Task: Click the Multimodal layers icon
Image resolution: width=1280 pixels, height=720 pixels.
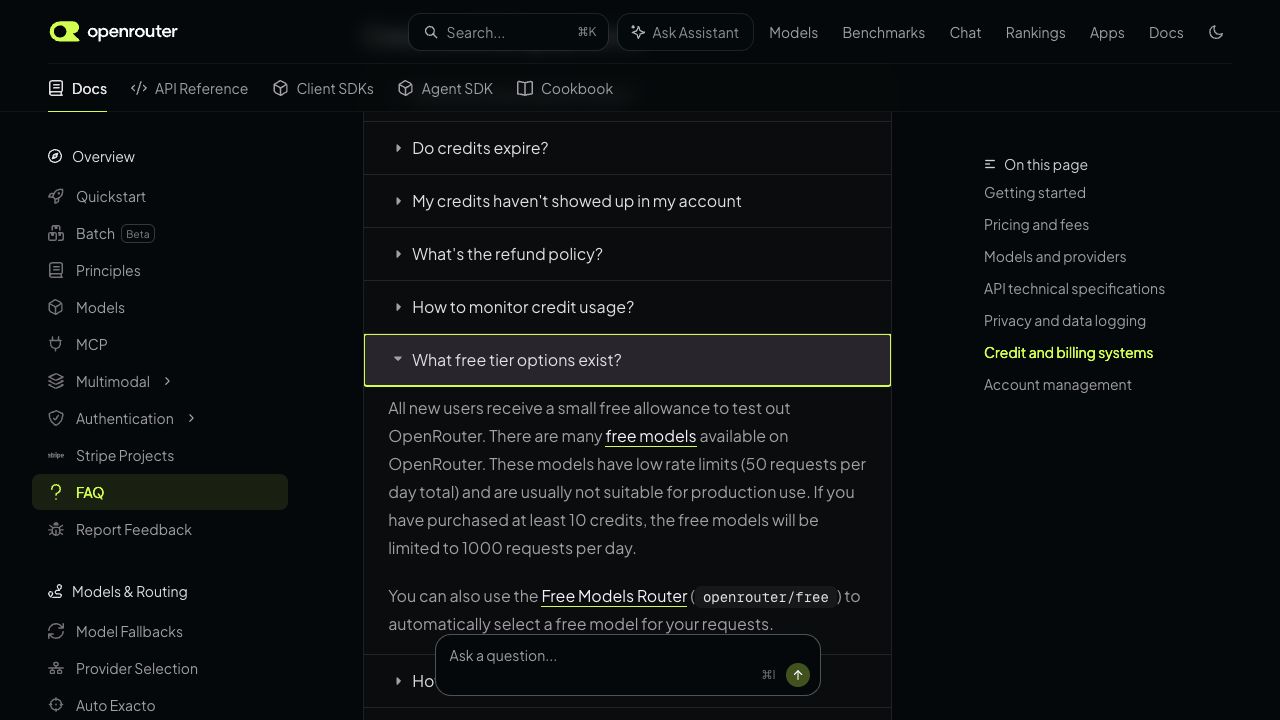Action: [56, 382]
